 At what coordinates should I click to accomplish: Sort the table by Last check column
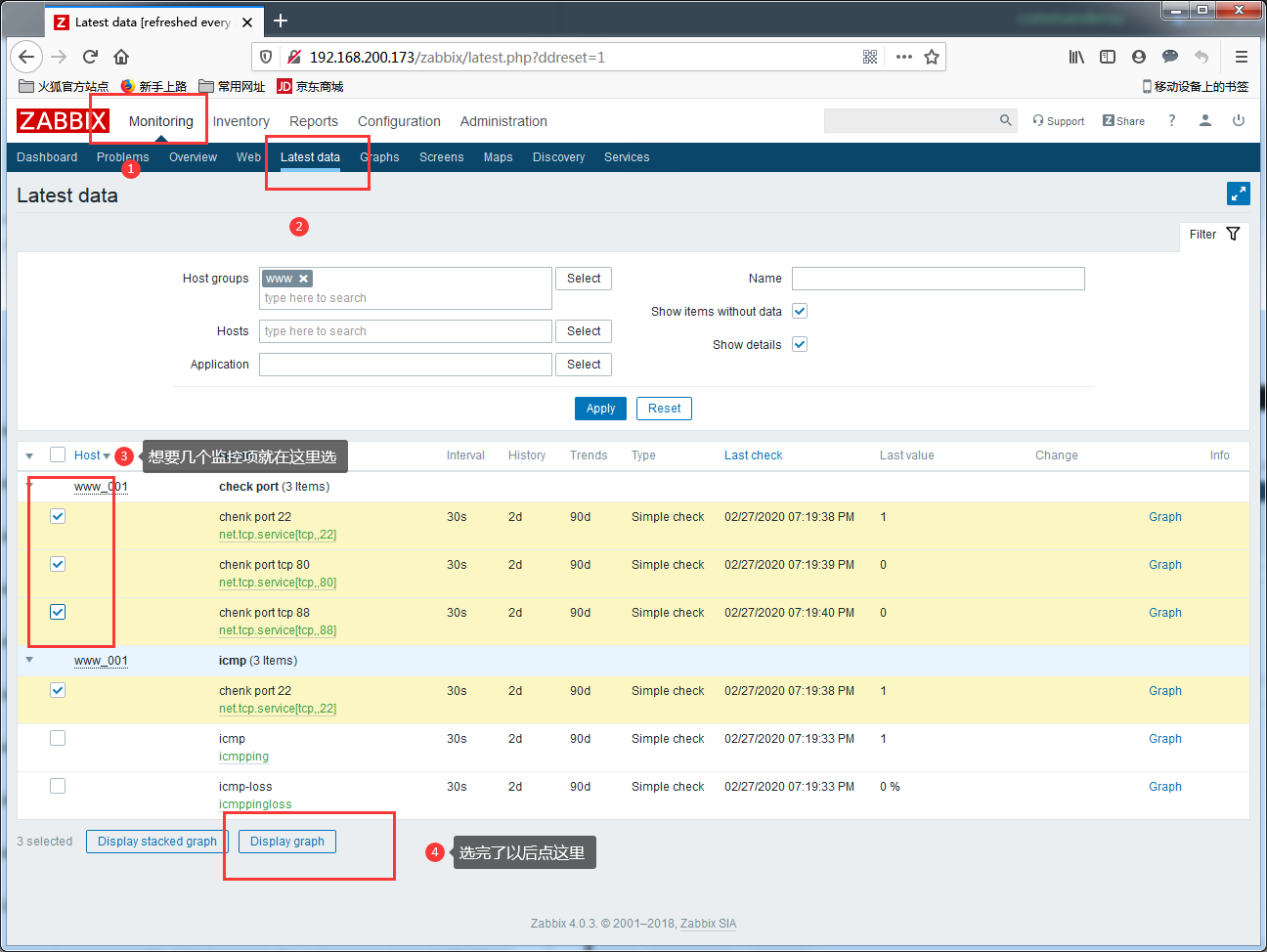coord(753,455)
